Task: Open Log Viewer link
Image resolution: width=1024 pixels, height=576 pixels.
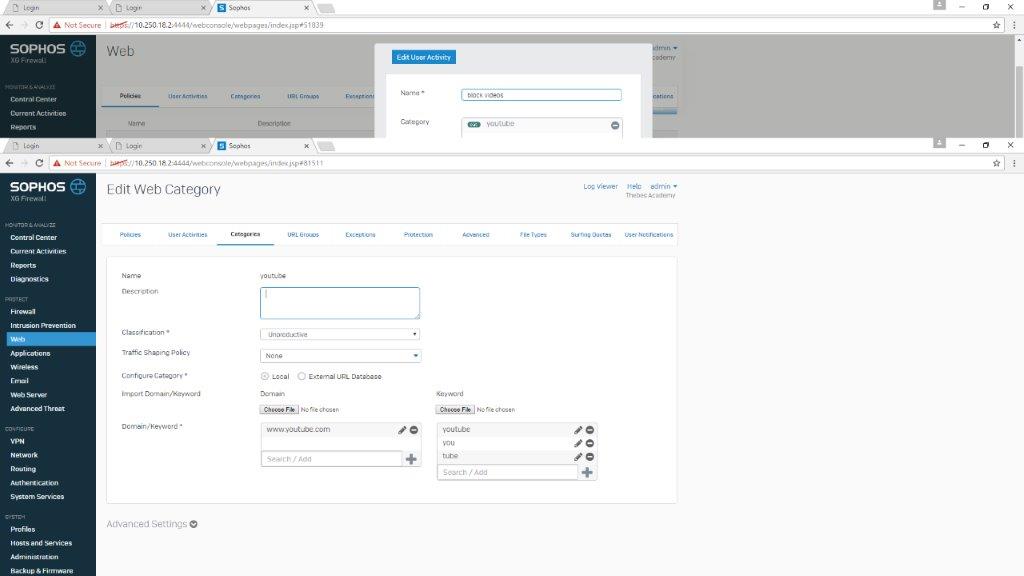Action: [600, 186]
